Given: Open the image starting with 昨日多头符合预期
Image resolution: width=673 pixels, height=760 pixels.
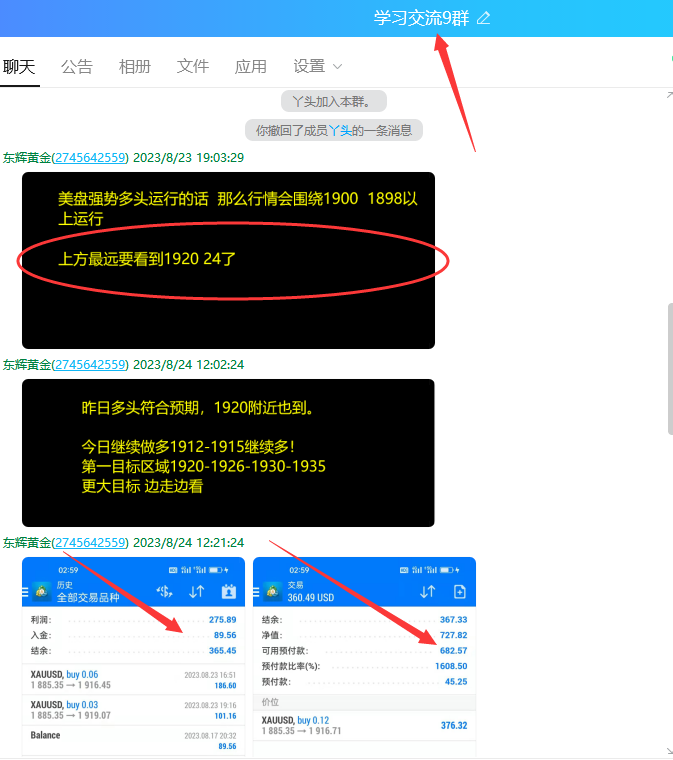Looking at the screenshot, I should click(228, 452).
